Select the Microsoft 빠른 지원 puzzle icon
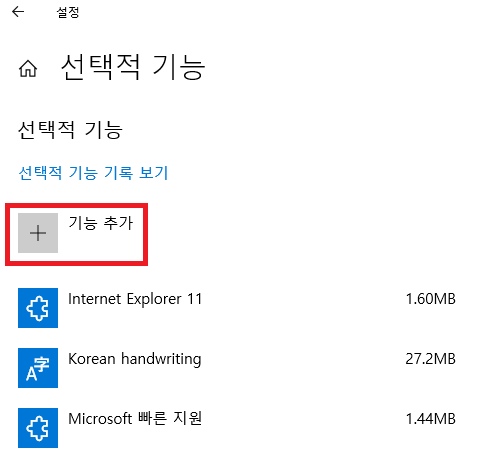The width and height of the screenshot is (484, 458). tap(38, 428)
